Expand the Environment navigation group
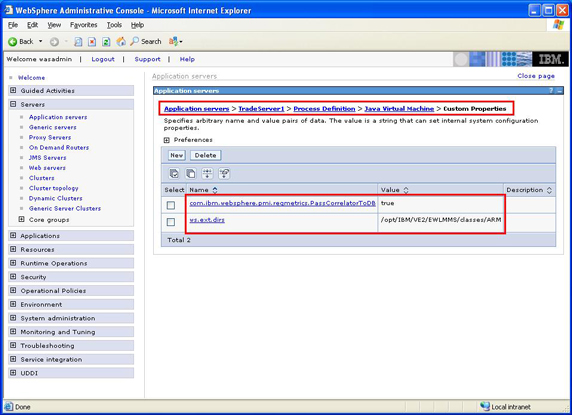 coord(13,304)
